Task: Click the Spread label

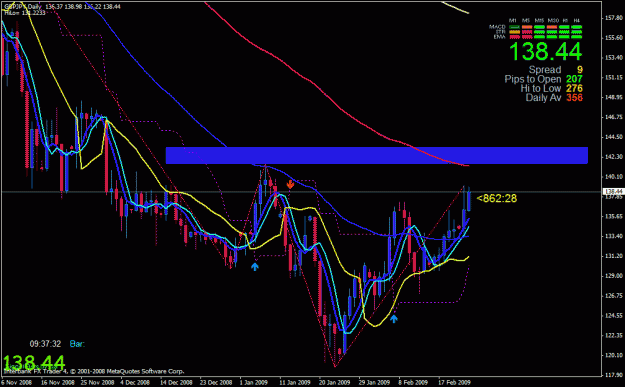Action: tap(544, 70)
